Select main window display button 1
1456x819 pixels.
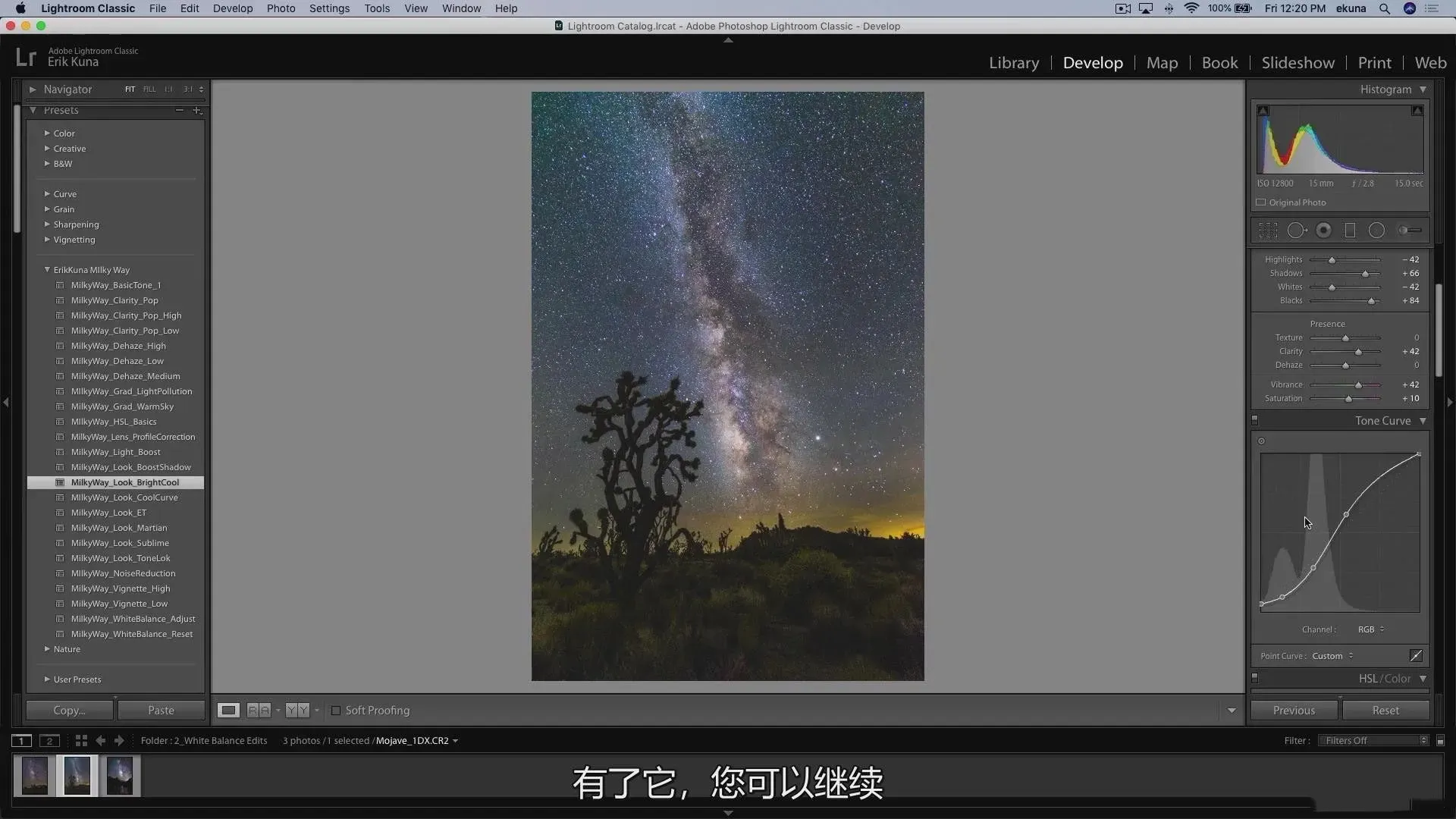21,741
